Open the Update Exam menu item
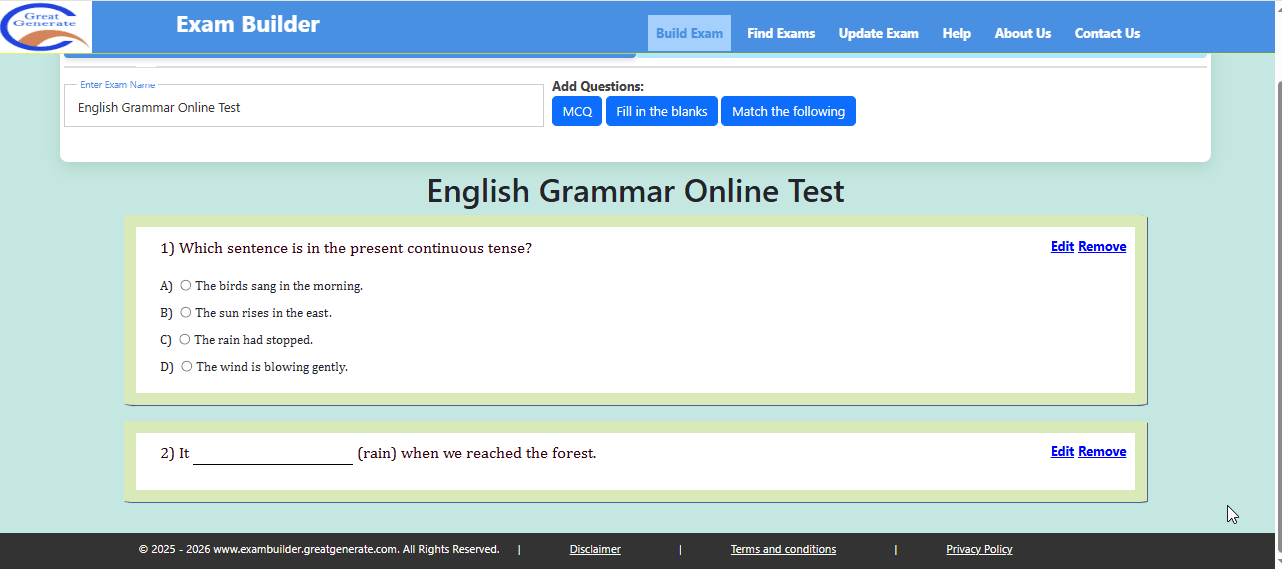This screenshot has width=1282, height=569. click(x=878, y=33)
